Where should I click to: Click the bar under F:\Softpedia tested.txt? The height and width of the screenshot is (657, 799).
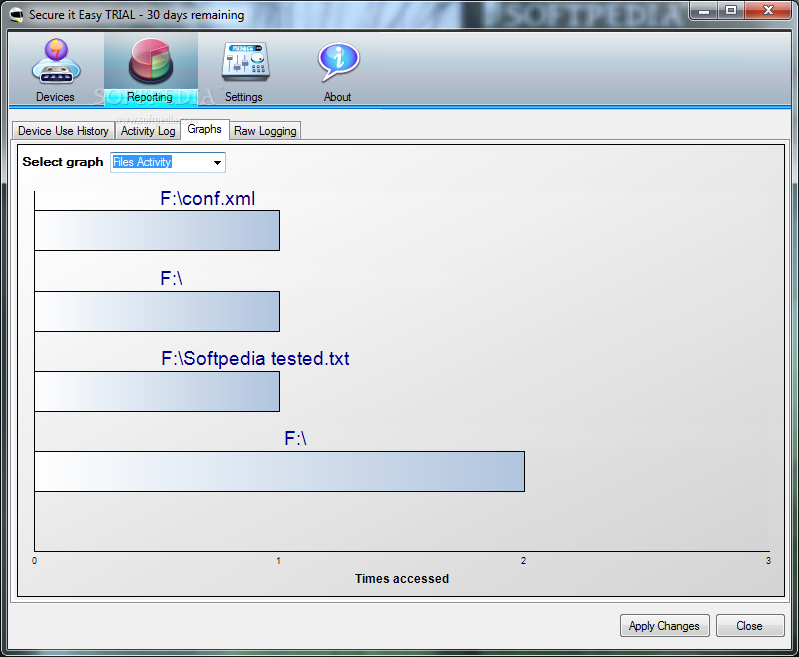[x=157, y=391]
